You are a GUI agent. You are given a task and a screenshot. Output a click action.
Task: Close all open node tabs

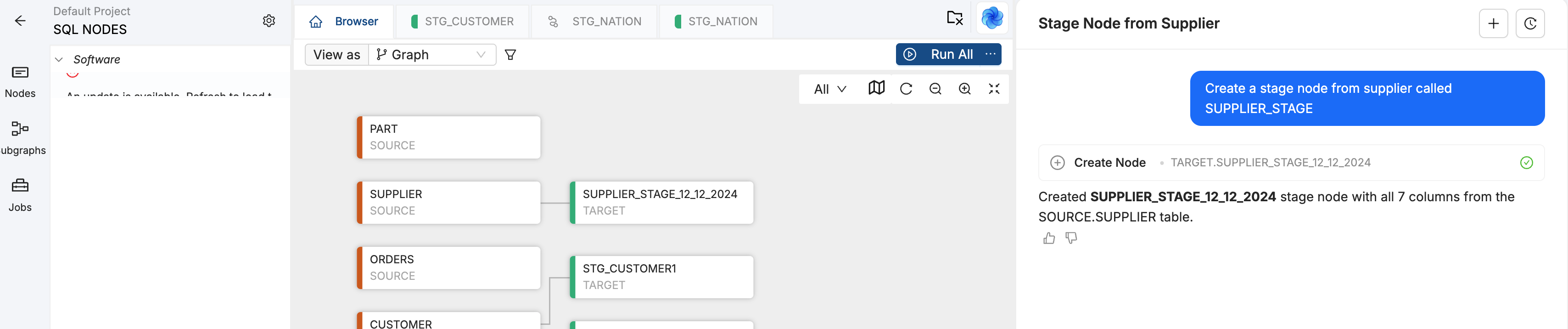tap(955, 18)
